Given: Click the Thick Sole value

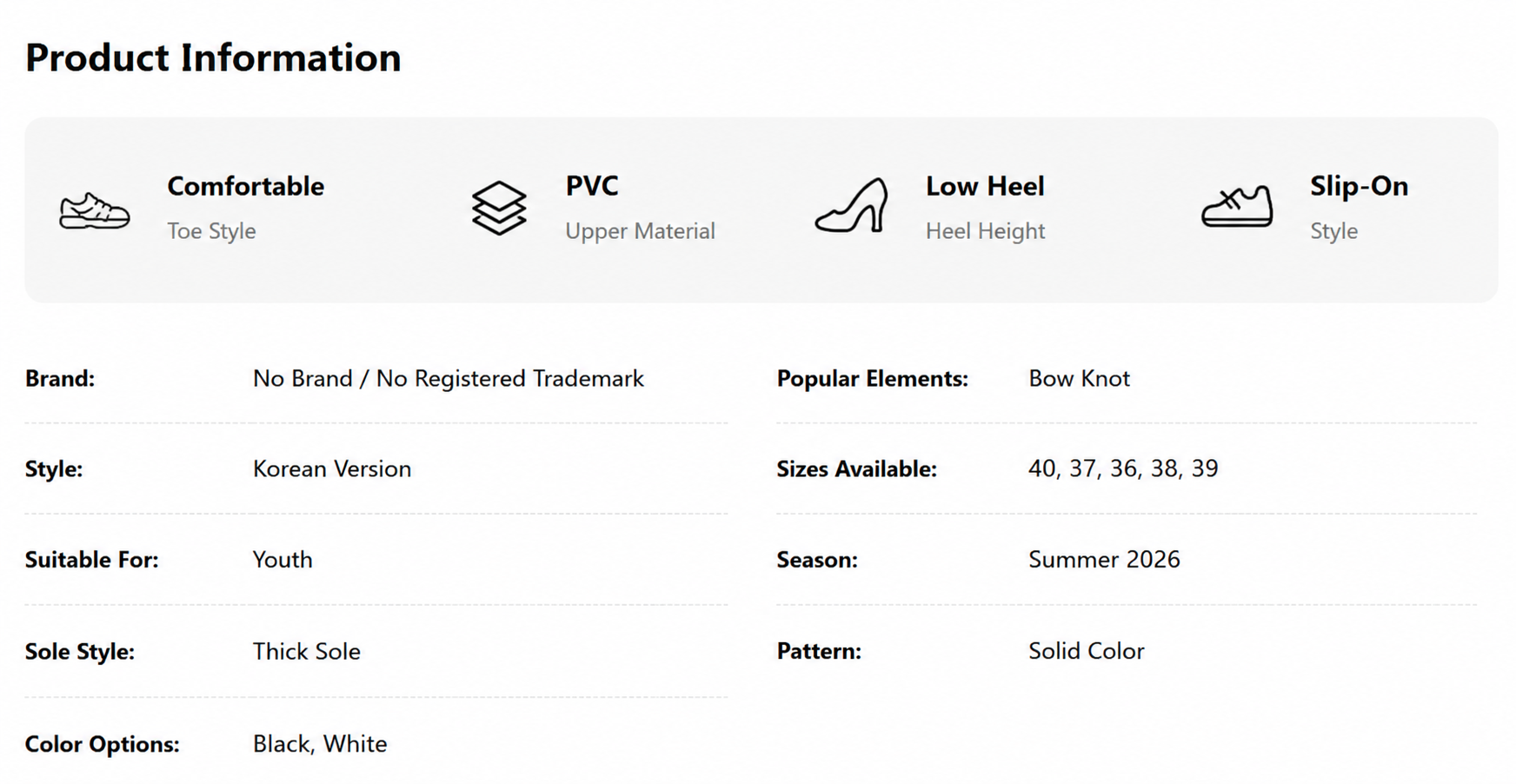Looking at the screenshot, I should 307,652.
